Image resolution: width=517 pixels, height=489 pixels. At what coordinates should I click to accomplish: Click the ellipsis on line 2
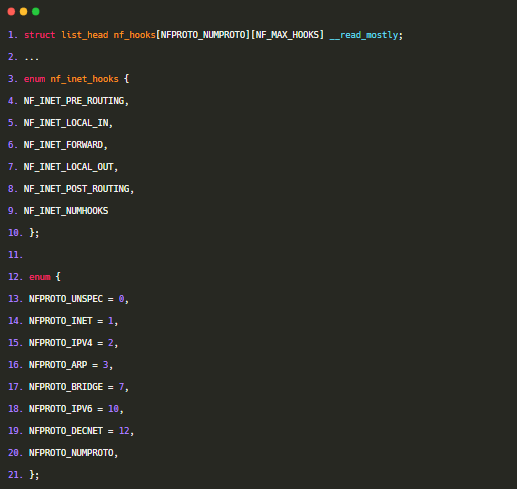click(32, 59)
